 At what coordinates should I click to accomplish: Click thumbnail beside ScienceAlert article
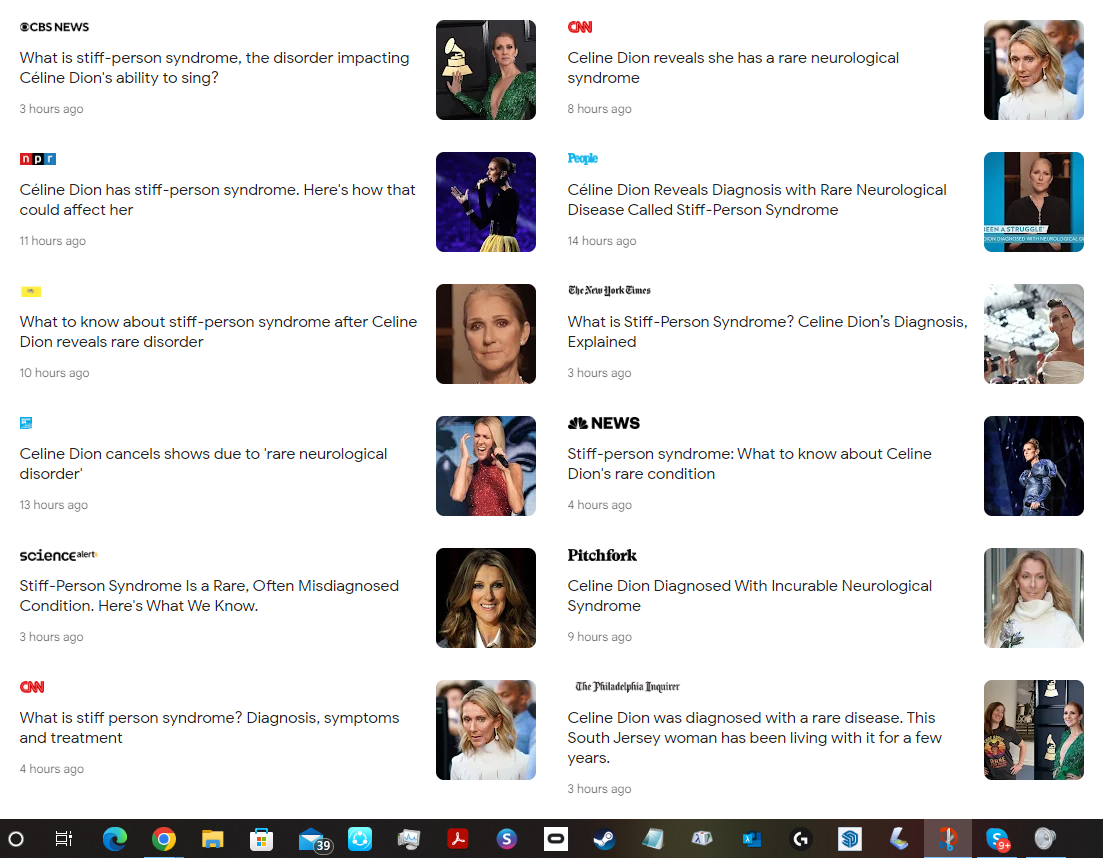click(x=486, y=598)
